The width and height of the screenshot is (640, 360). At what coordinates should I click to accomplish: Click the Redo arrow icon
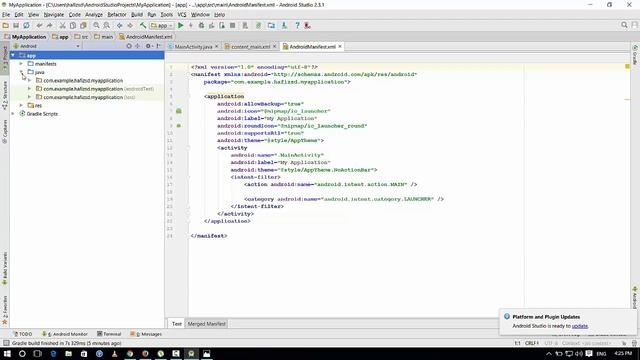49,25
